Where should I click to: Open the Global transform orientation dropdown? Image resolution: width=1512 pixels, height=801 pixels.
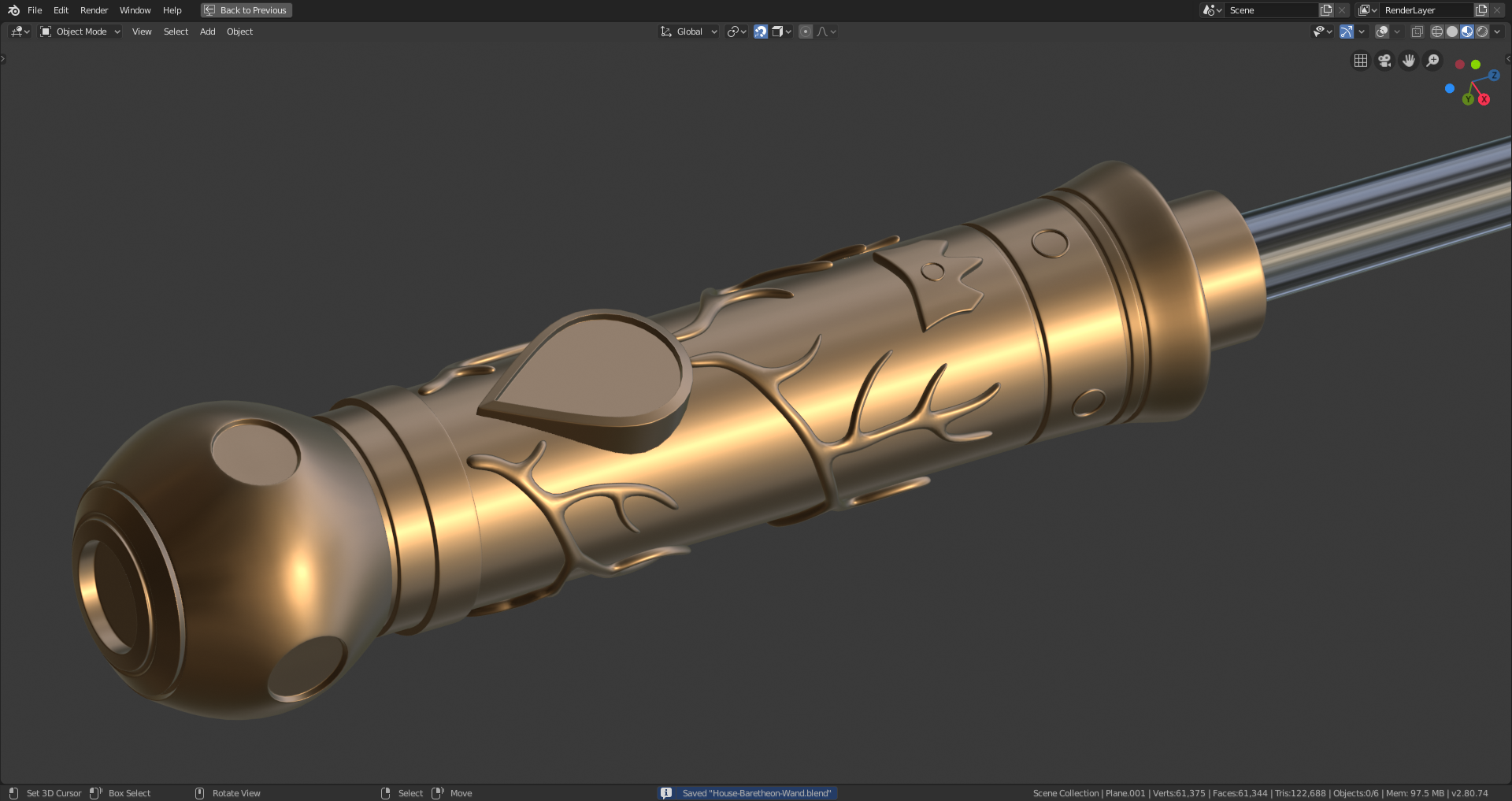click(x=689, y=32)
